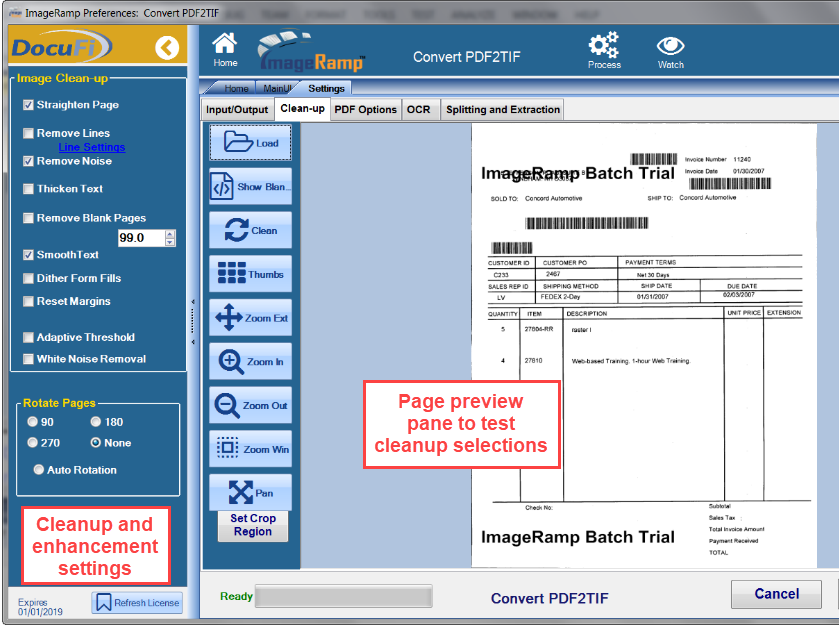Decrease blank page threshold with down arrow
839x625 pixels.
(x=170, y=242)
